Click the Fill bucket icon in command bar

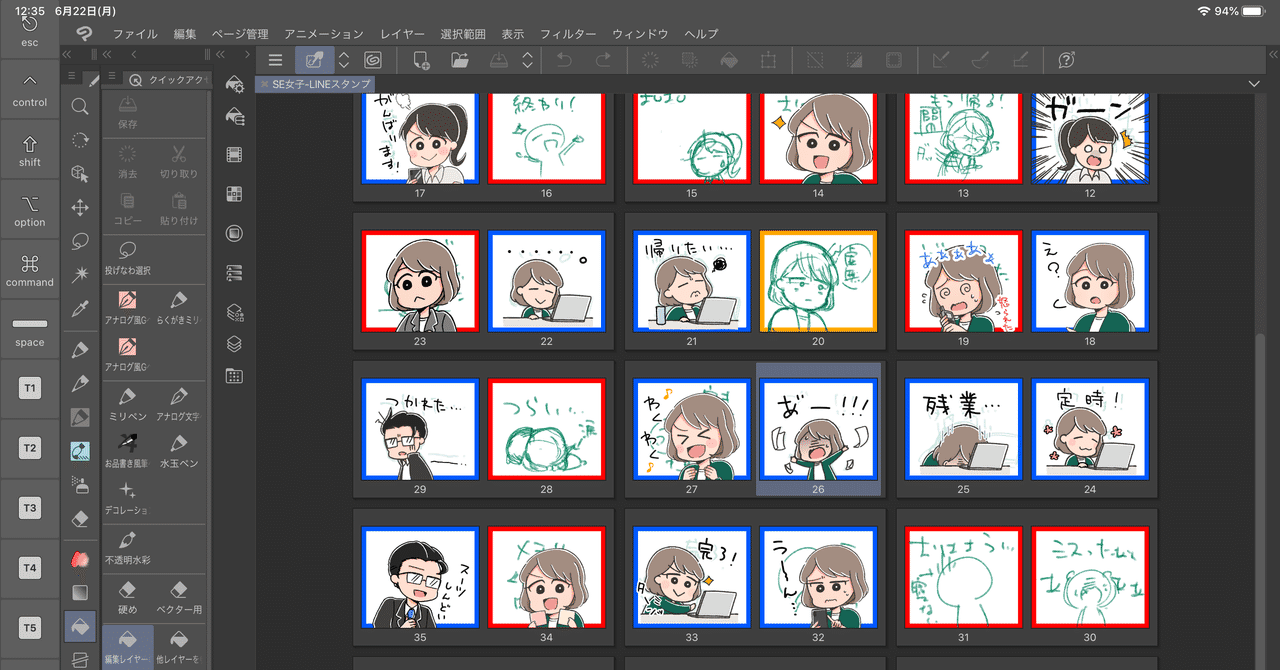tap(729, 60)
